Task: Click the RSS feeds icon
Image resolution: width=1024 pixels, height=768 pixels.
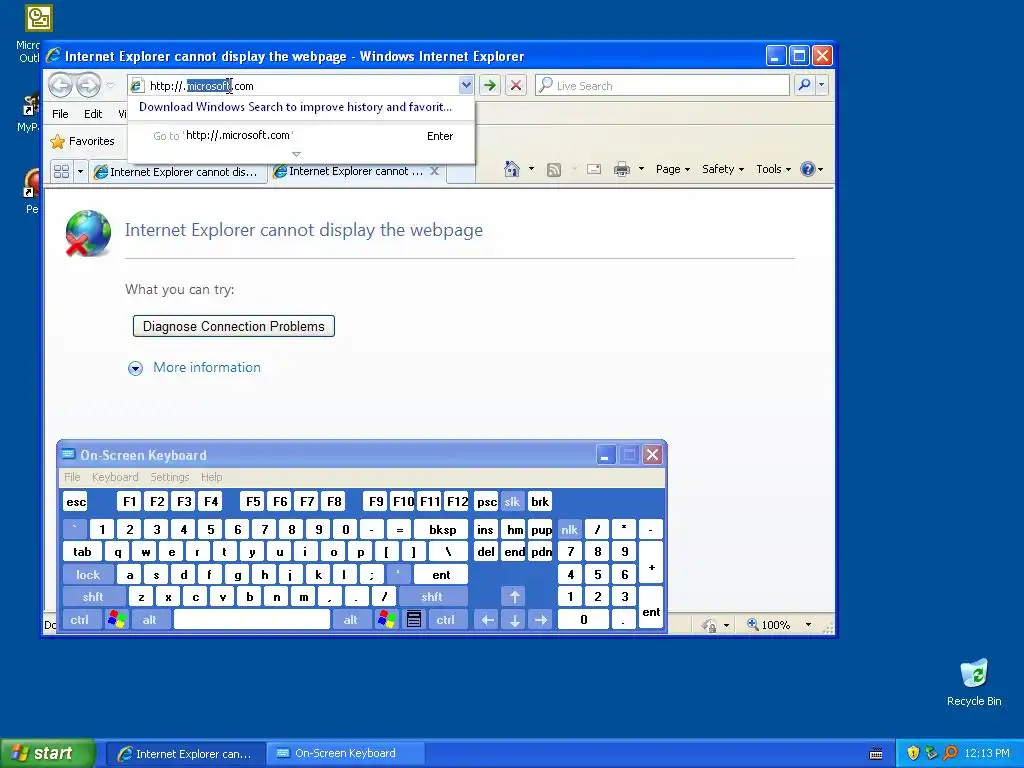Action: (x=554, y=170)
